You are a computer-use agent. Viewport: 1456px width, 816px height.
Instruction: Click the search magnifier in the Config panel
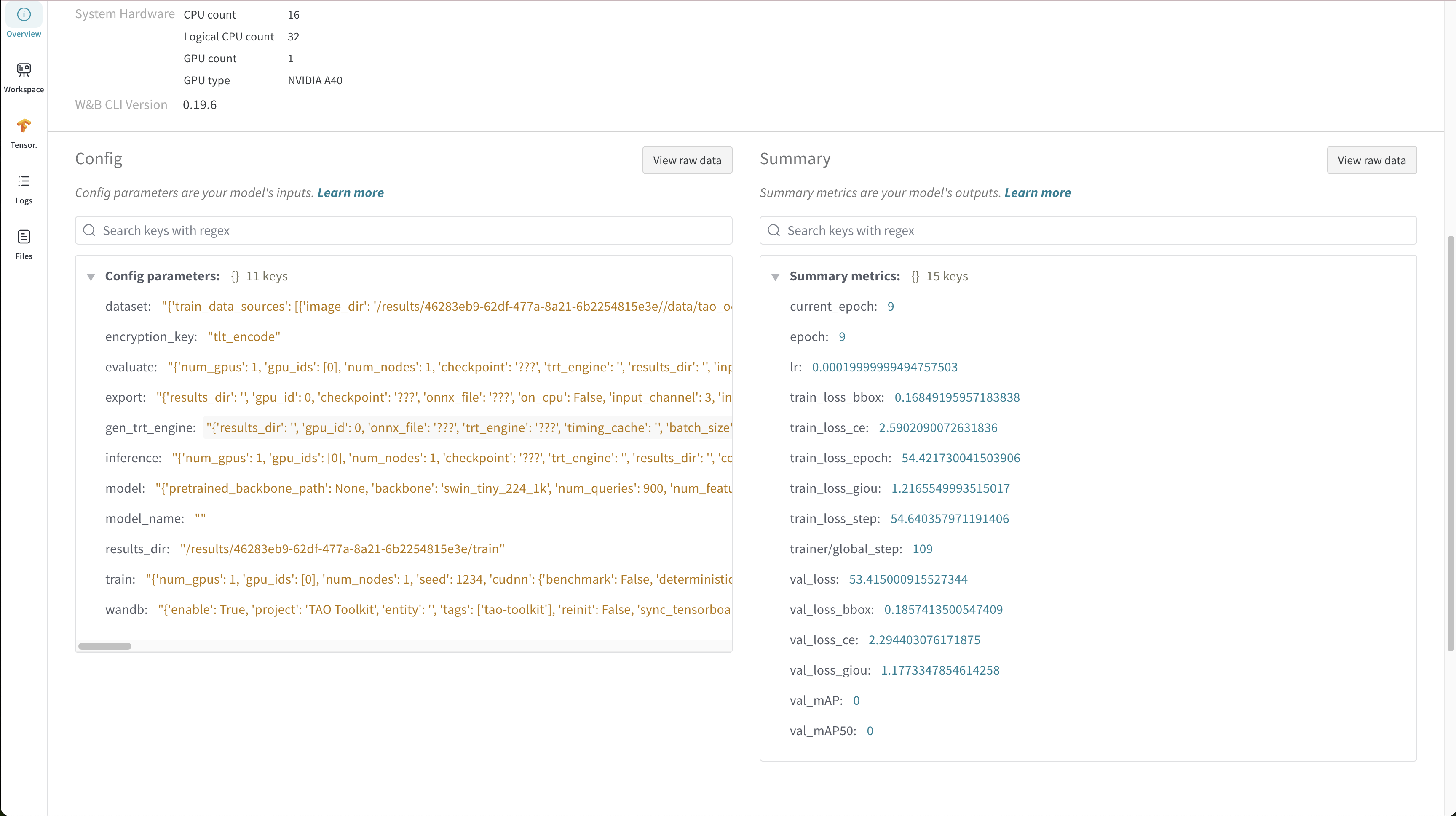coord(89,230)
